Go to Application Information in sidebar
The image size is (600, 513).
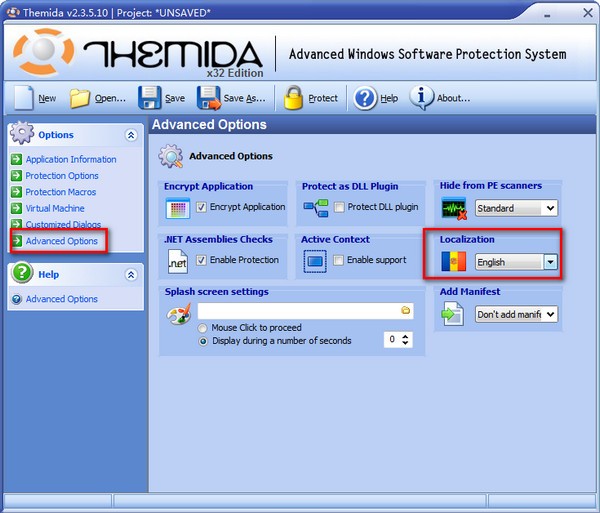point(71,159)
